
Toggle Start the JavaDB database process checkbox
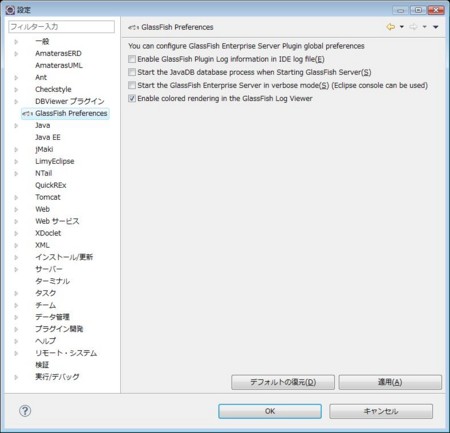pos(132,72)
